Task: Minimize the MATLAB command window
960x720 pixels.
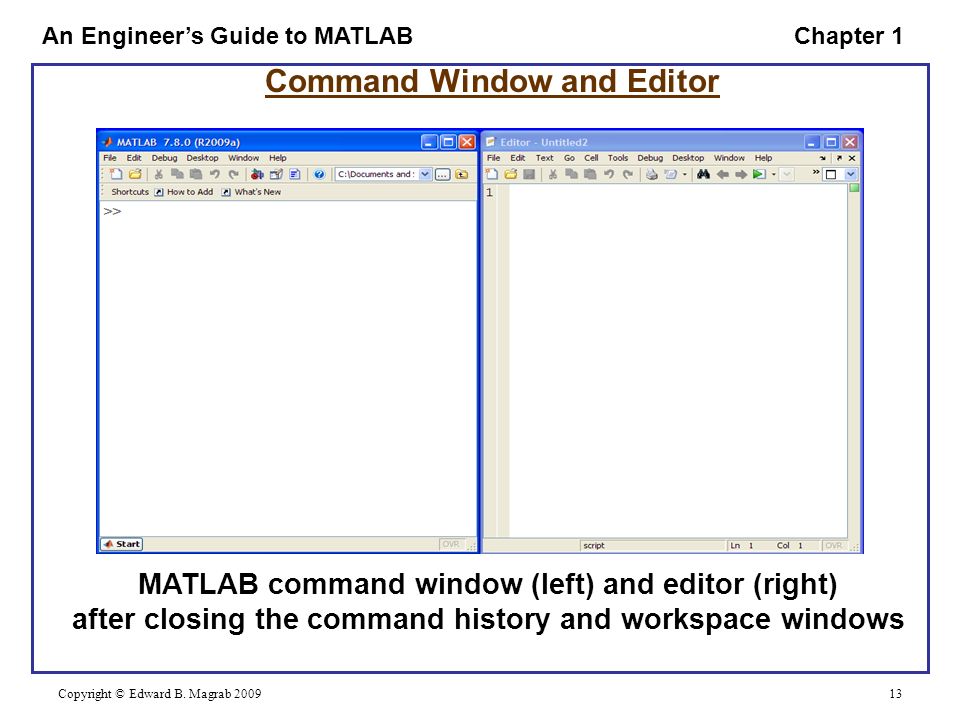Action: click(x=430, y=143)
